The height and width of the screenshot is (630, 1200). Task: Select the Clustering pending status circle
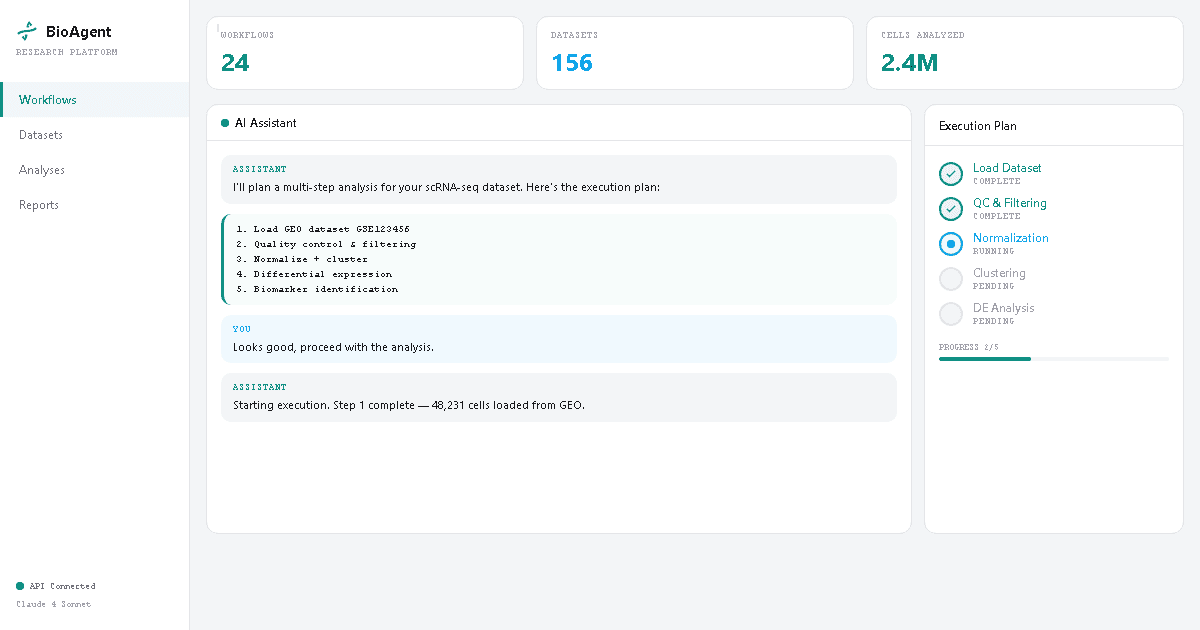[x=950, y=279]
